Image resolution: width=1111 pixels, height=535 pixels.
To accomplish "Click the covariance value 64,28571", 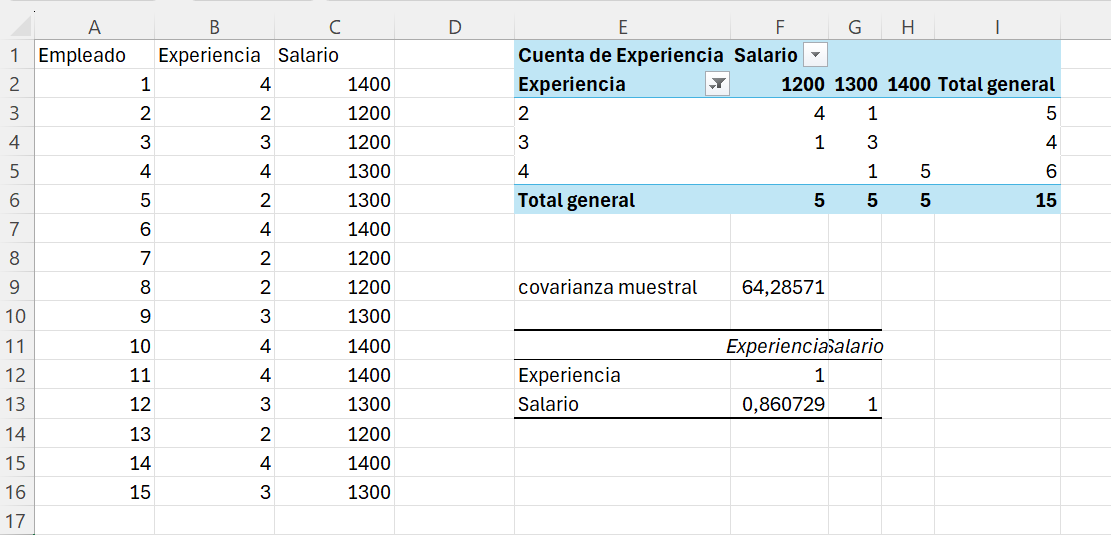I will (779, 288).
